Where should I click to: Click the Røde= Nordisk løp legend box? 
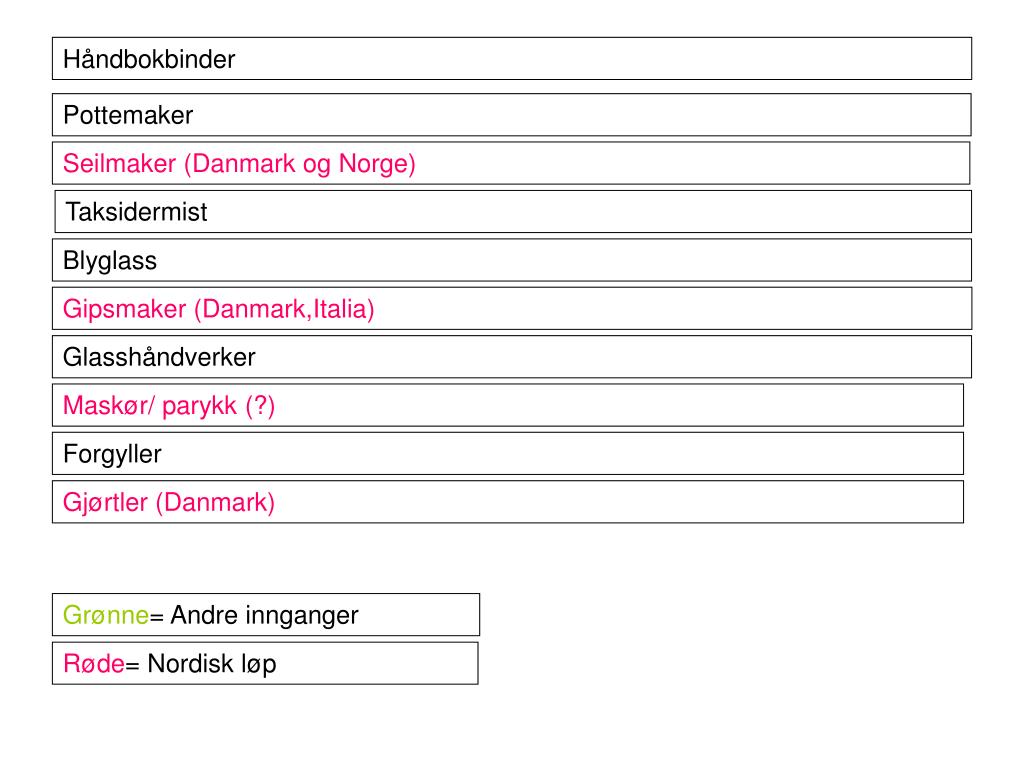click(x=265, y=663)
